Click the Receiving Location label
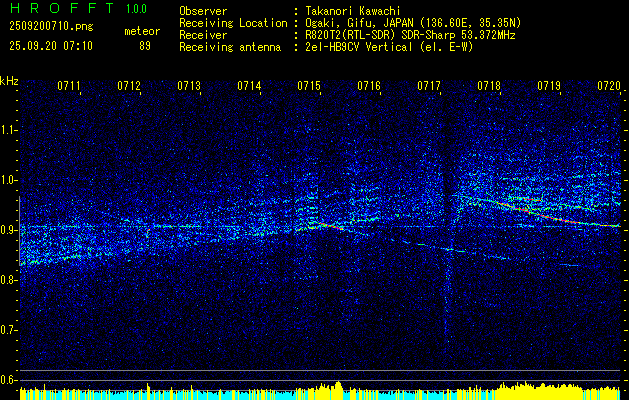This screenshot has height=400, width=629. point(233,23)
